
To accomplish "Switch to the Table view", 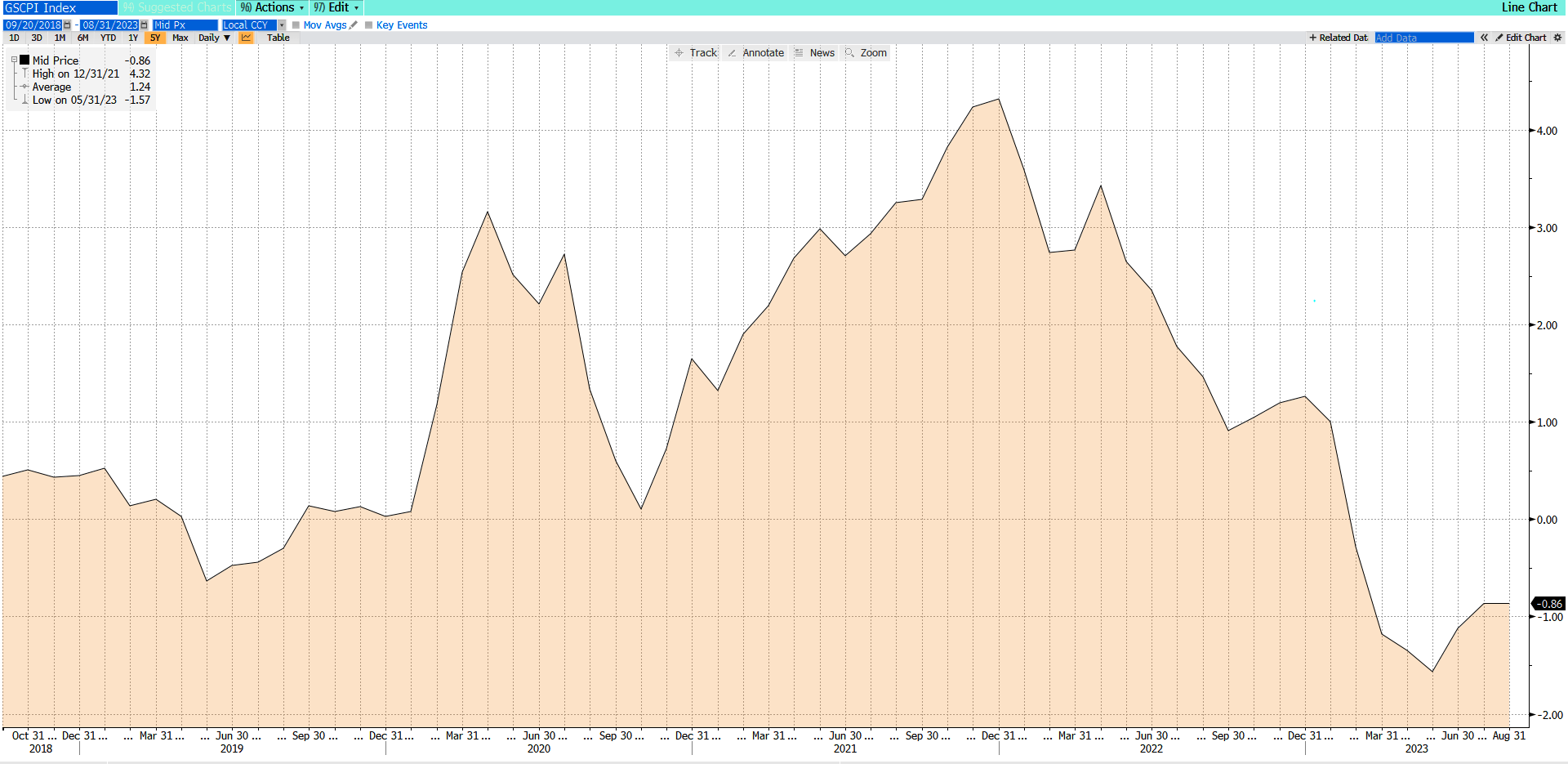I will point(278,38).
